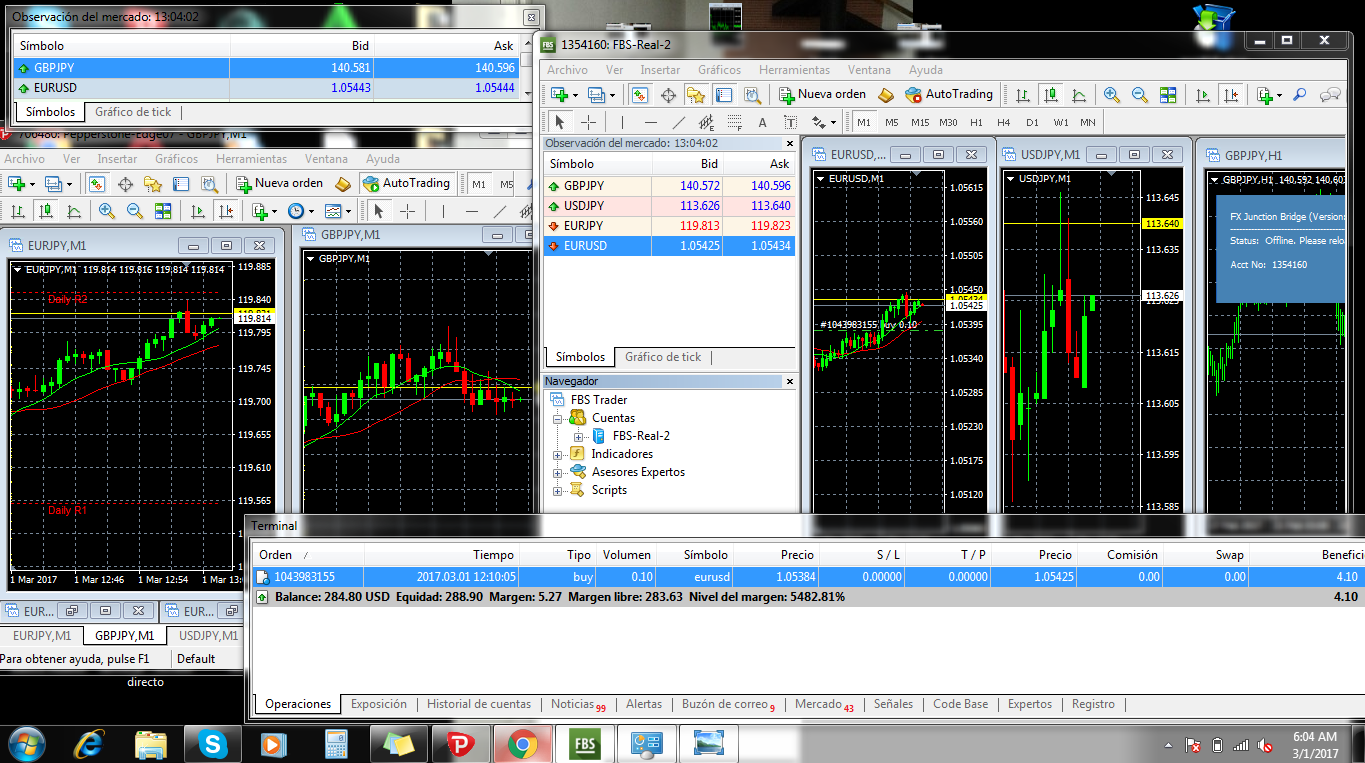Expand the Asesores Expertos tree node
Screen dimensions: 1365x763
558,472
